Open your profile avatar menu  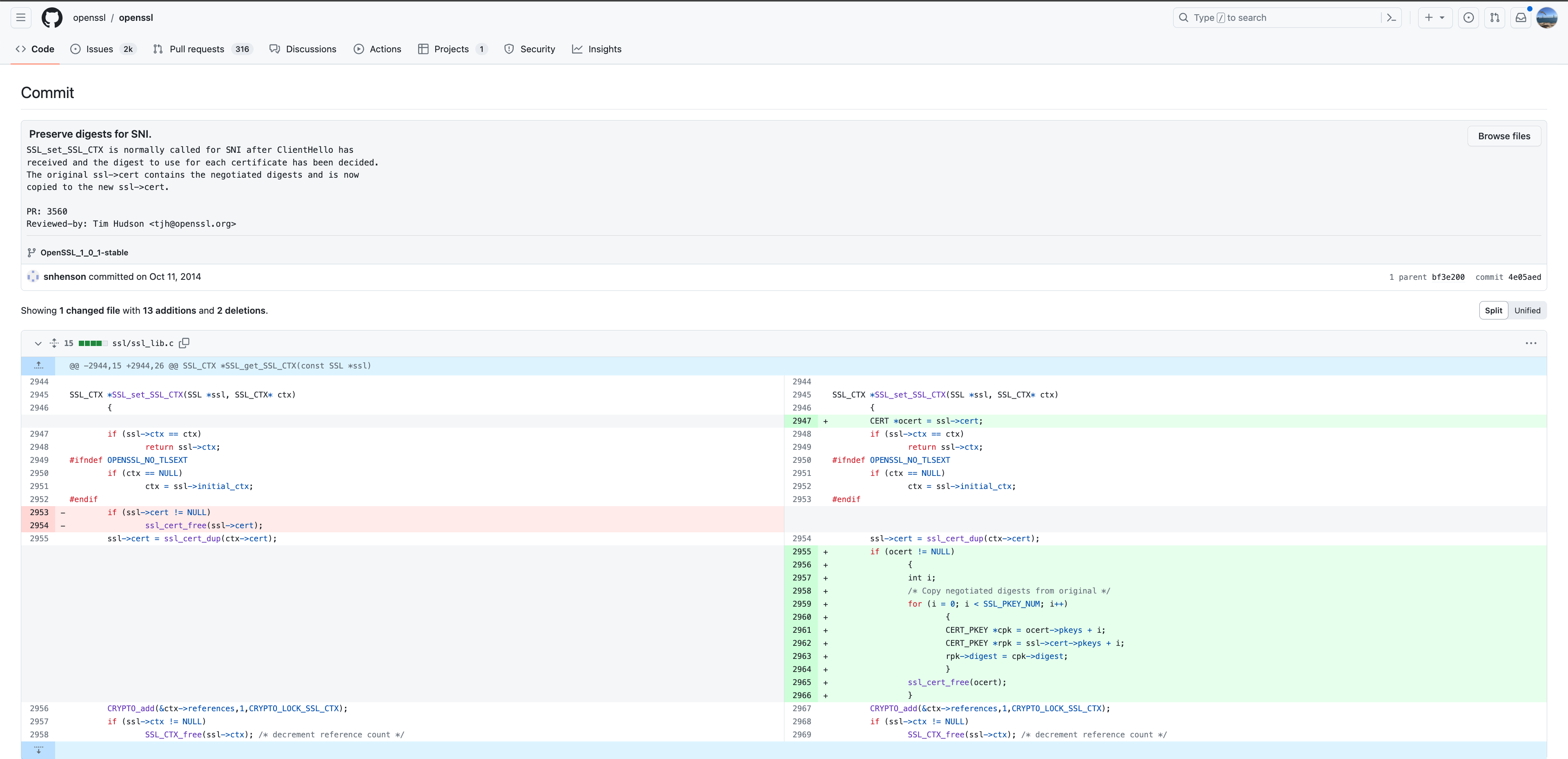coord(1547,17)
